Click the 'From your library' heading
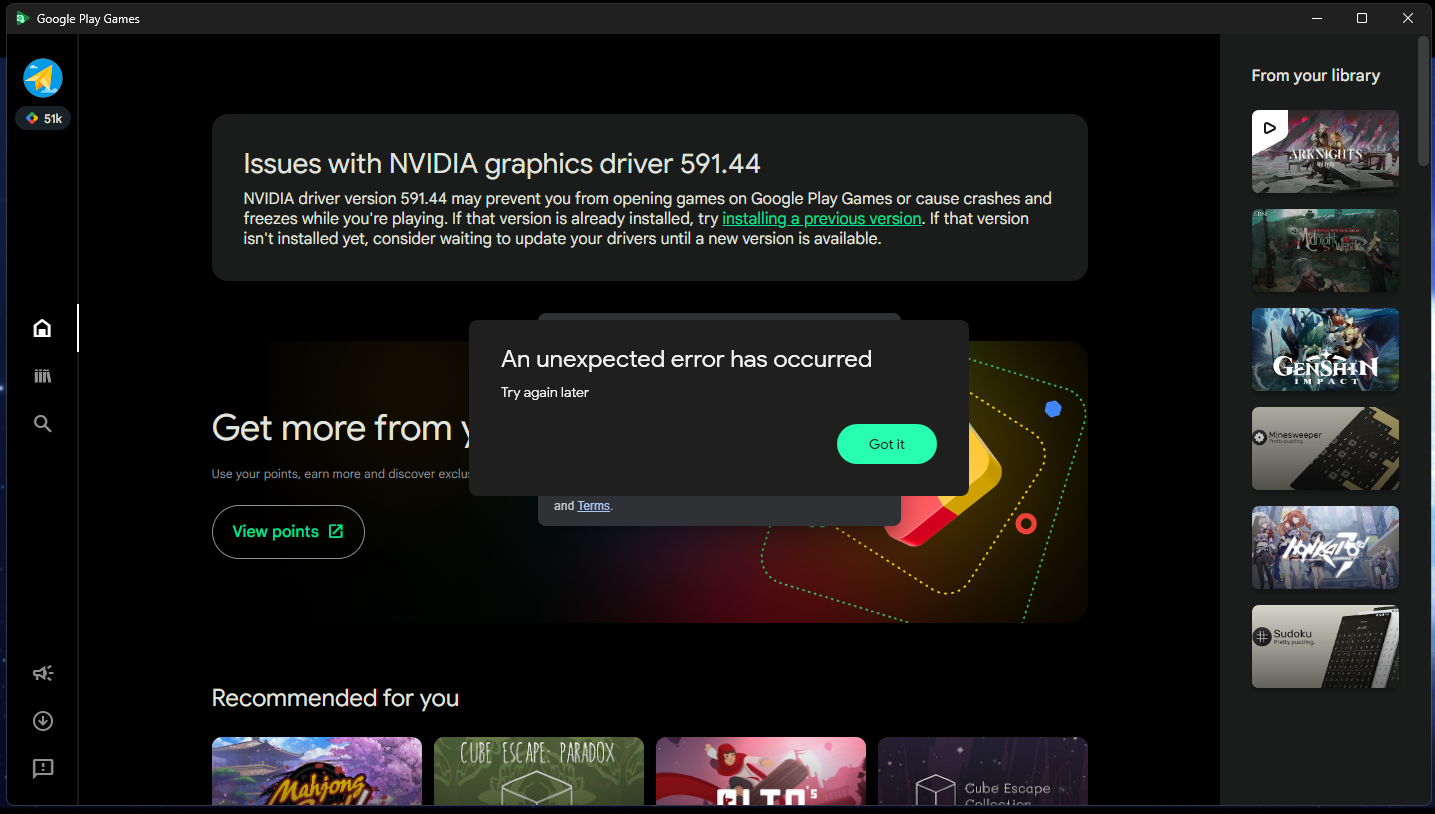Viewport: 1435px width, 814px height. [x=1315, y=75]
